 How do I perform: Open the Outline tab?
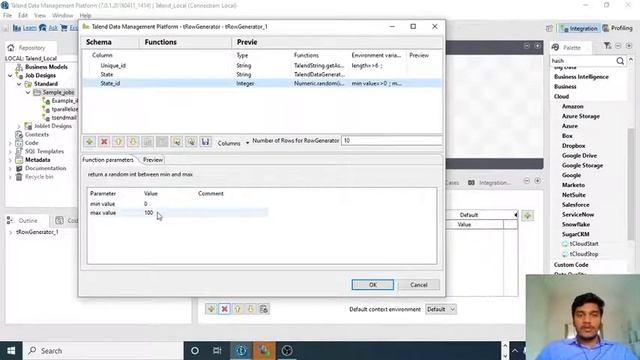point(28,220)
